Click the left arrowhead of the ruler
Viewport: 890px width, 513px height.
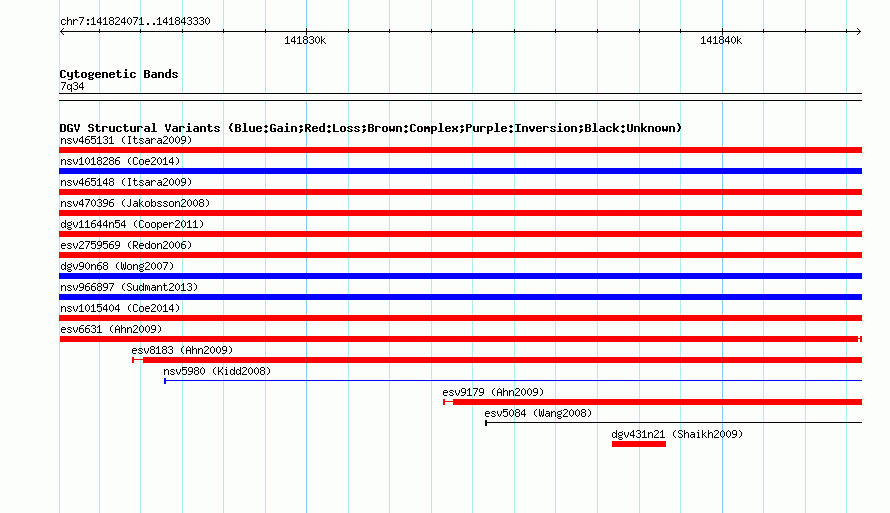click(62, 32)
